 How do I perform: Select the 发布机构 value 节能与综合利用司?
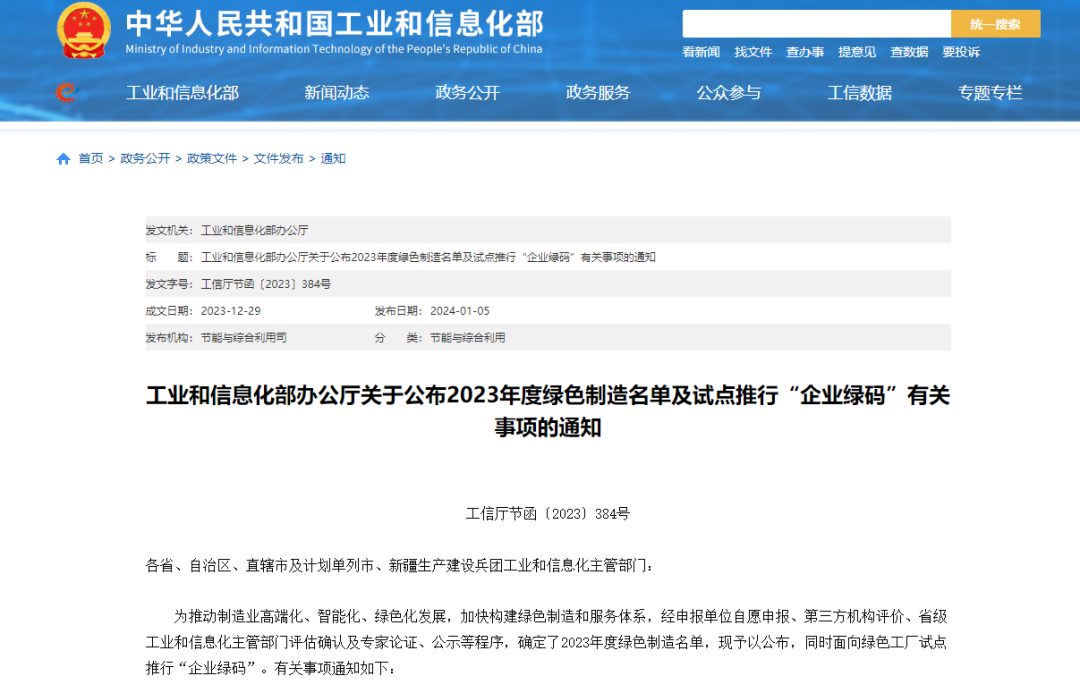click(x=244, y=338)
